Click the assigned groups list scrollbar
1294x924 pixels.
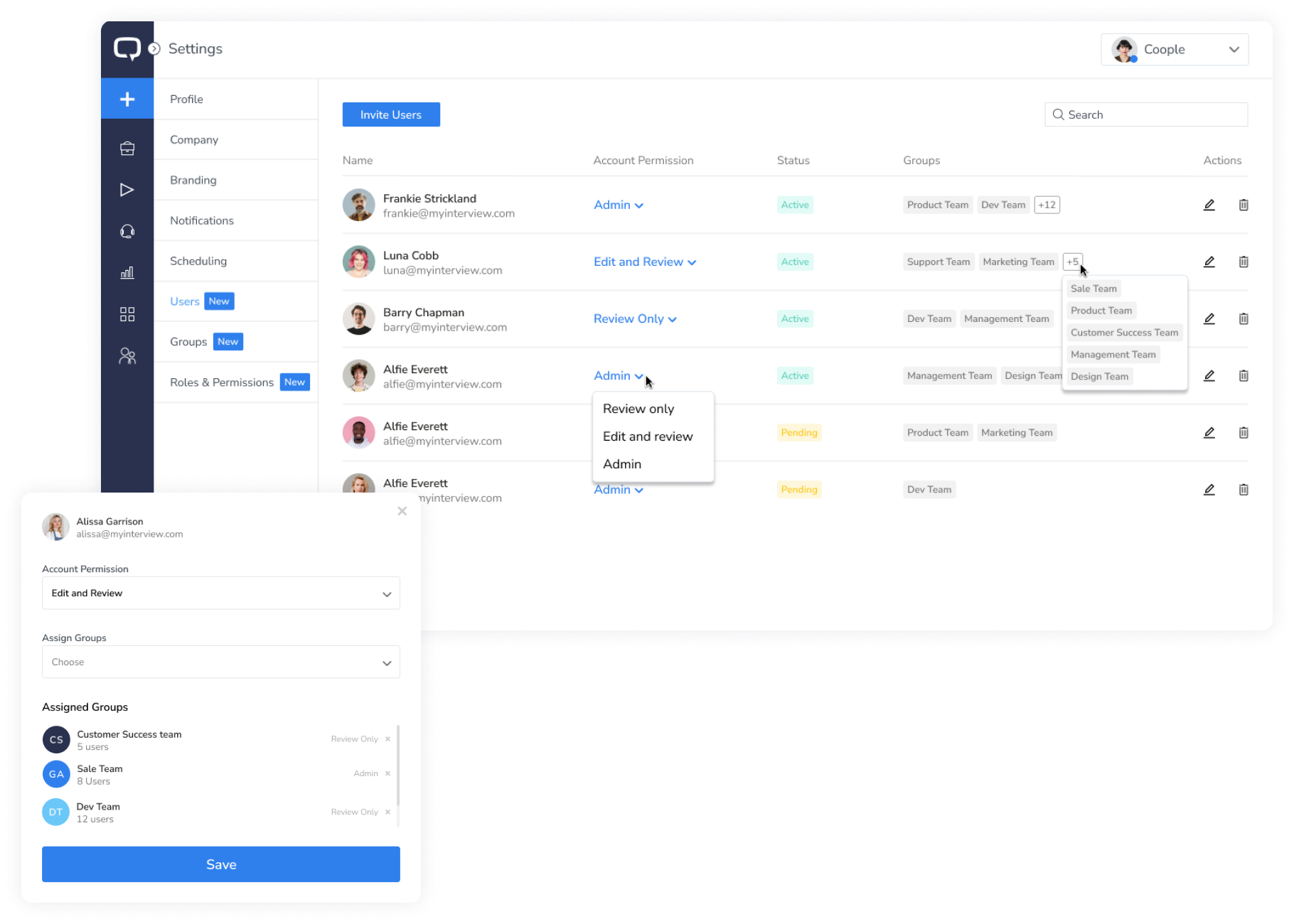pos(397,766)
